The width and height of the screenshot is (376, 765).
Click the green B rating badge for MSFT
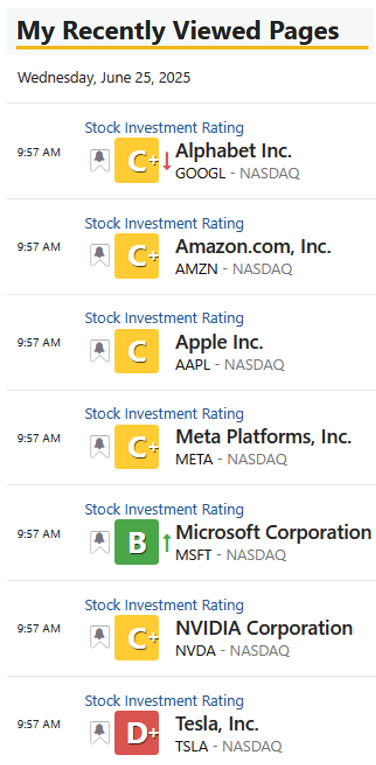(x=137, y=543)
